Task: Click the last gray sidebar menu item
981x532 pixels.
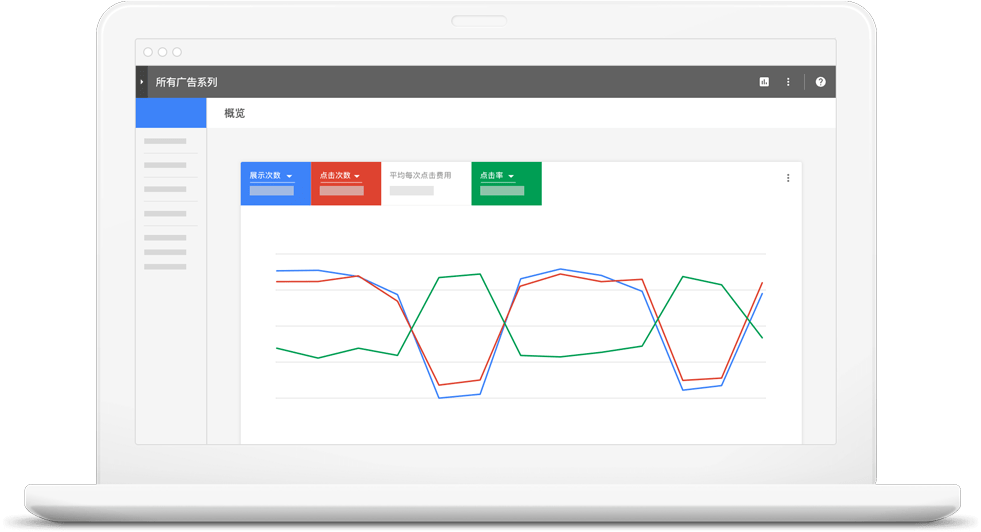Action: 165,267
